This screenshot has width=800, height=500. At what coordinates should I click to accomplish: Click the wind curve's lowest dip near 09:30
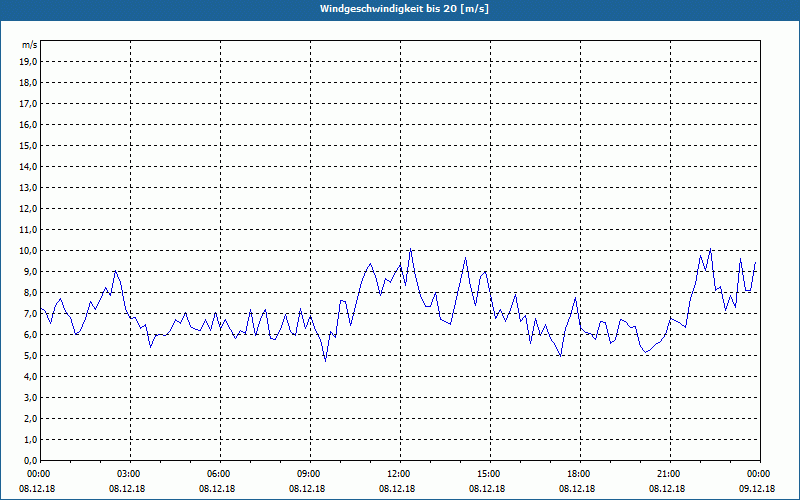326,361
